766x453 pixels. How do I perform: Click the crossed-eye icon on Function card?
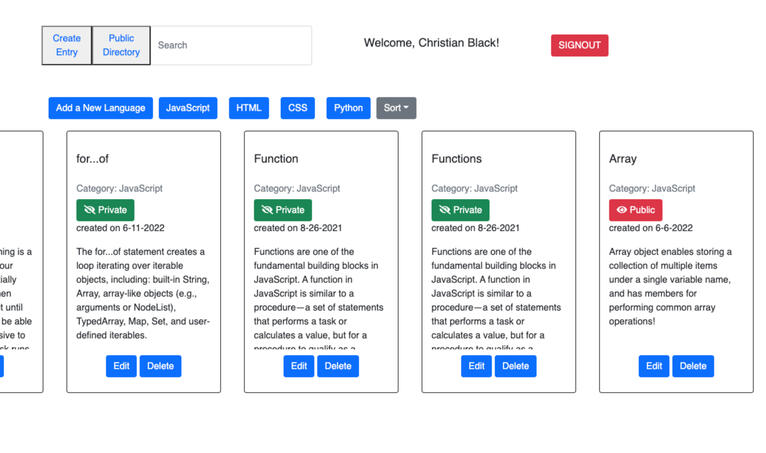click(267, 210)
